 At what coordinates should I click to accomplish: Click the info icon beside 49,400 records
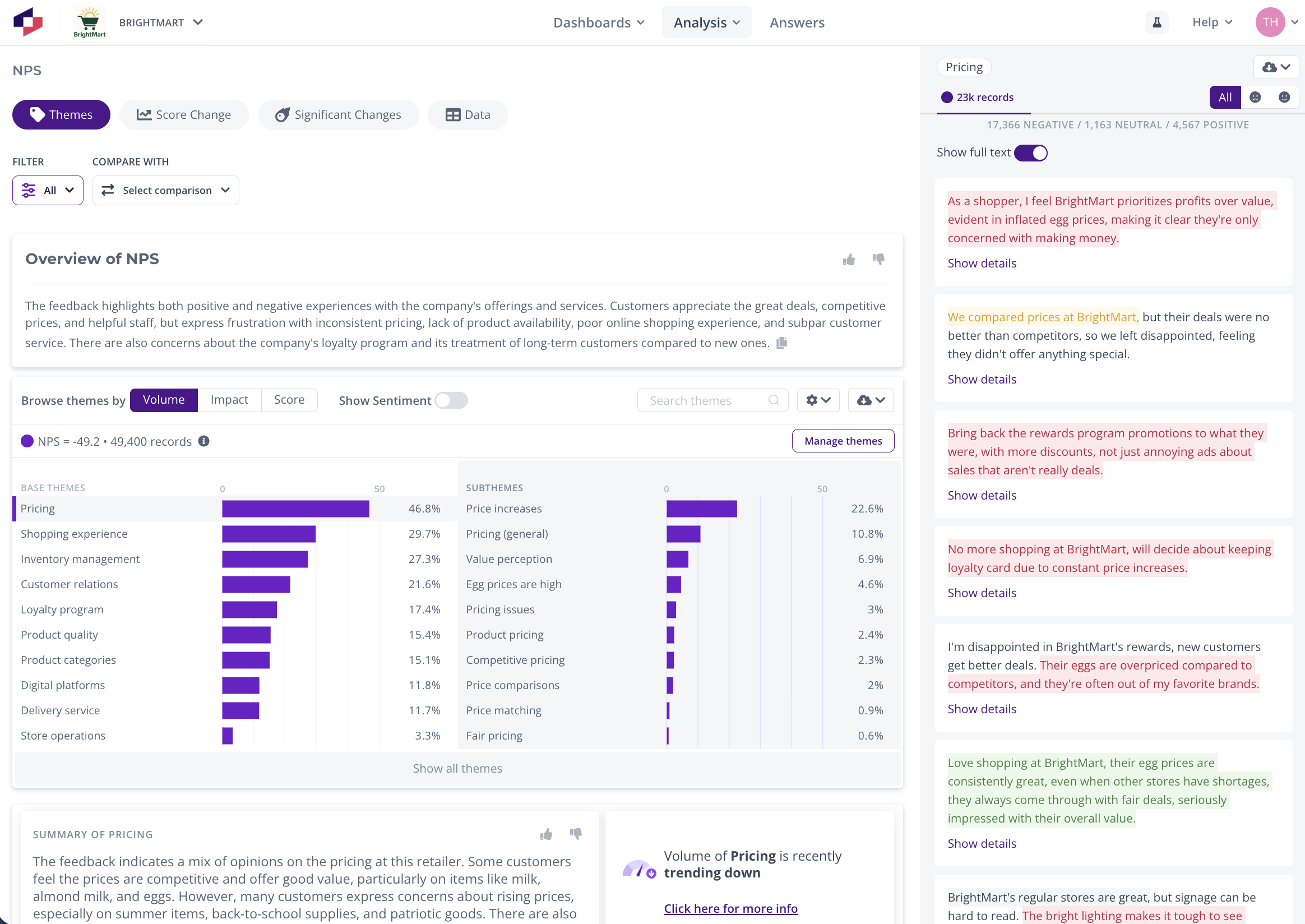coord(203,441)
